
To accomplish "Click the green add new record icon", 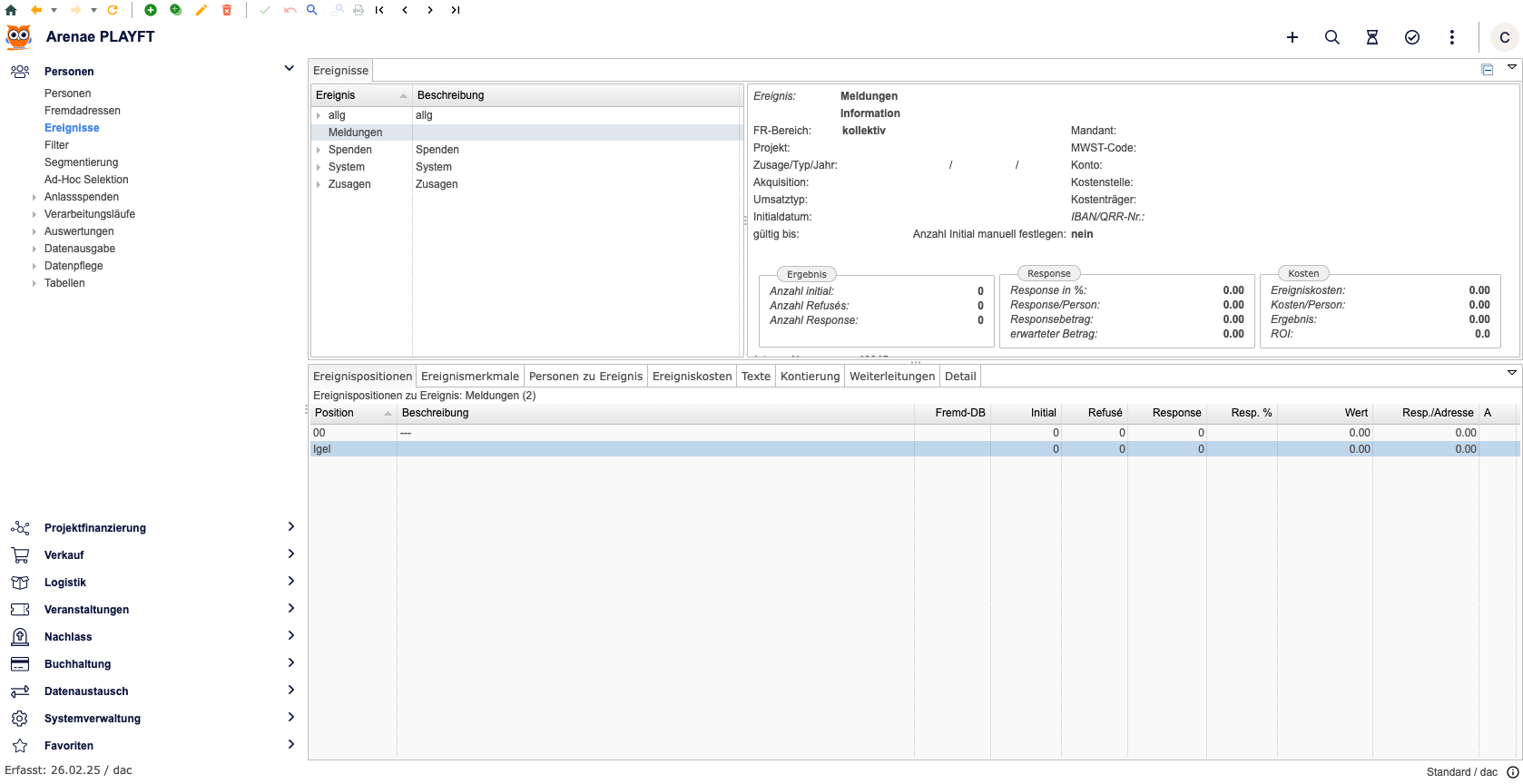I will coord(151,10).
